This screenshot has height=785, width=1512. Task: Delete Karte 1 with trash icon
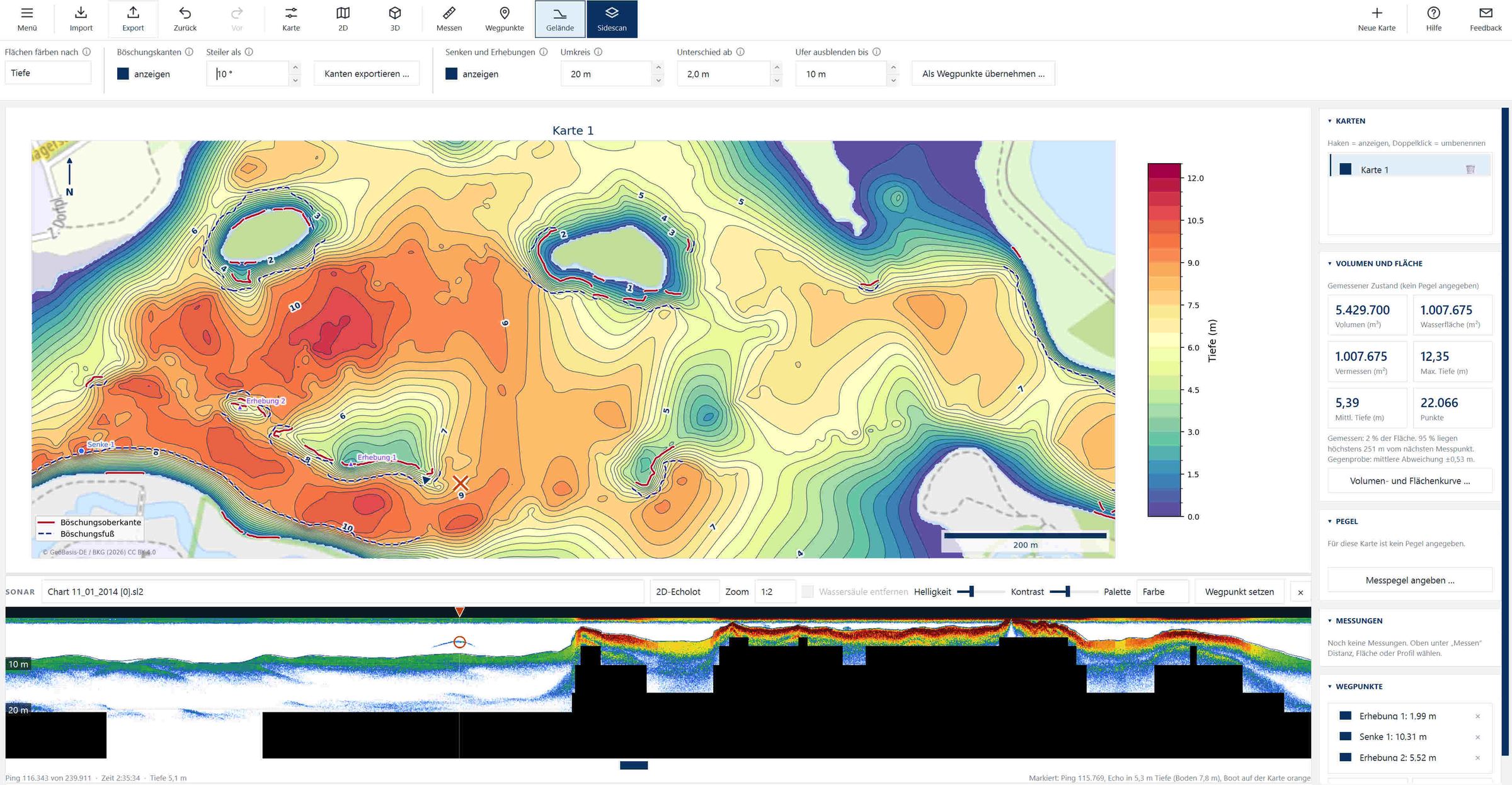pos(1470,169)
